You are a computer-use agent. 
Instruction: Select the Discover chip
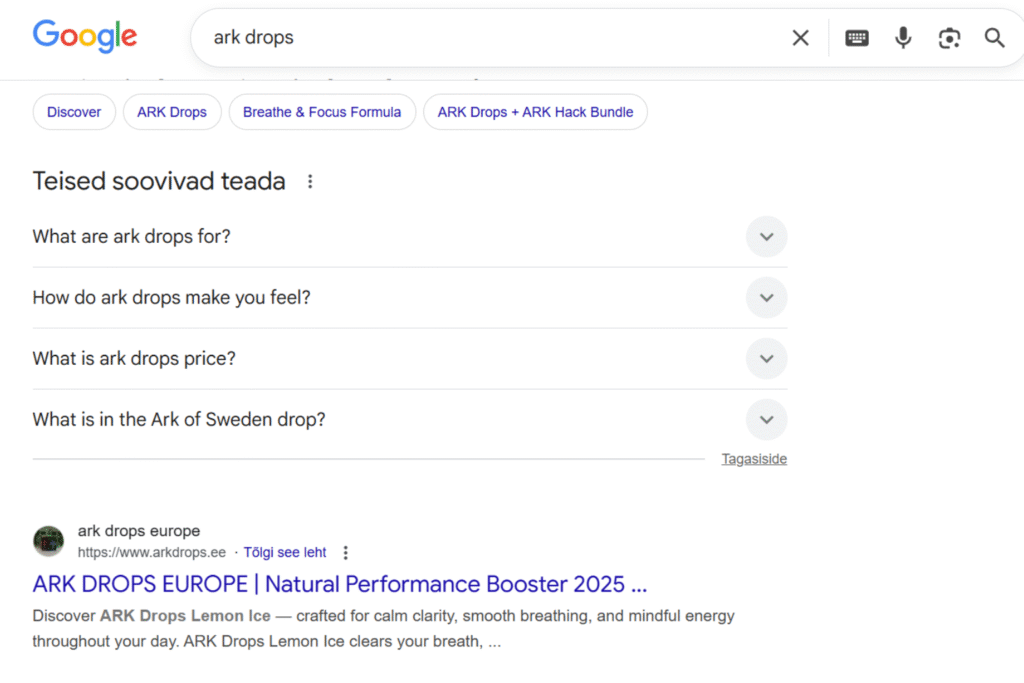(x=74, y=112)
